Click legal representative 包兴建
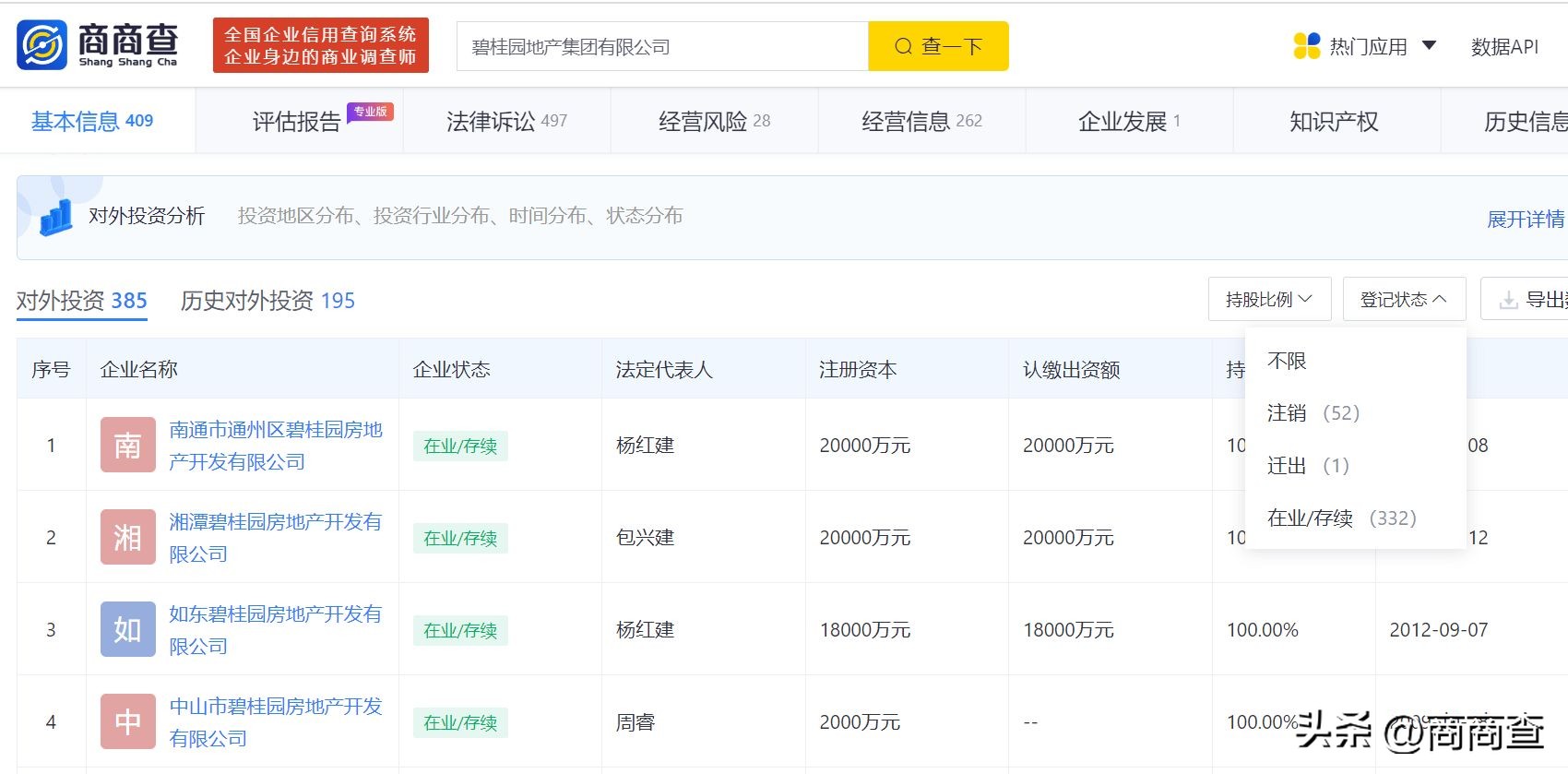This screenshot has width=1568, height=774. [x=645, y=538]
